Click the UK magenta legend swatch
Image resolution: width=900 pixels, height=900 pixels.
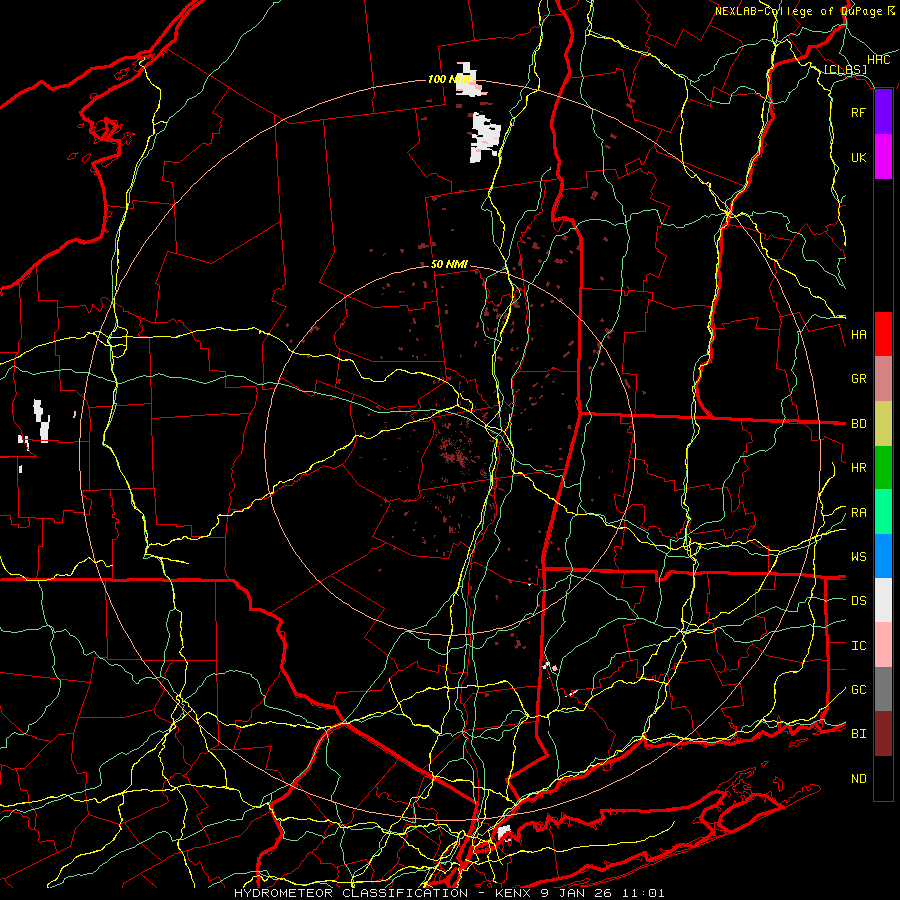click(x=883, y=156)
